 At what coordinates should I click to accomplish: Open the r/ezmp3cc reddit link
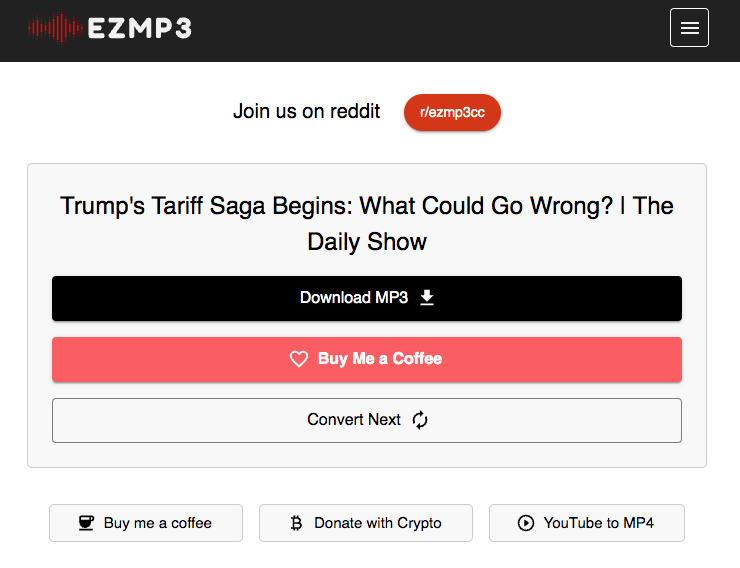[x=452, y=112]
